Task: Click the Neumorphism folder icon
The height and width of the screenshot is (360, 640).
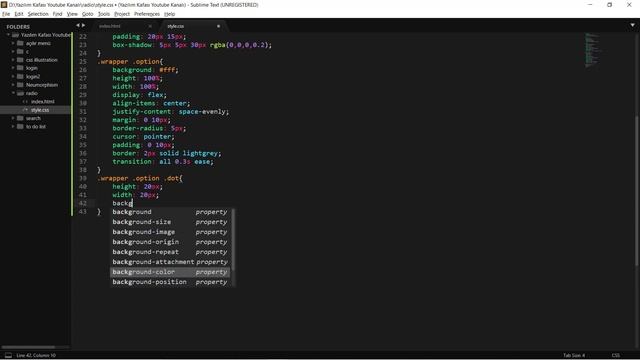Action: click(20, 85)
